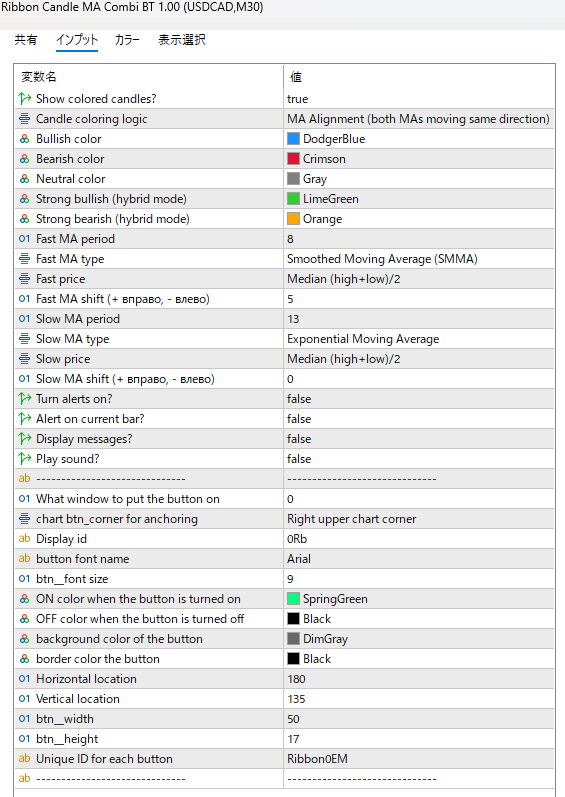Toggle the Play sound? false value
The height and width of the screenshot is (797, 565).
coord(419,459)
